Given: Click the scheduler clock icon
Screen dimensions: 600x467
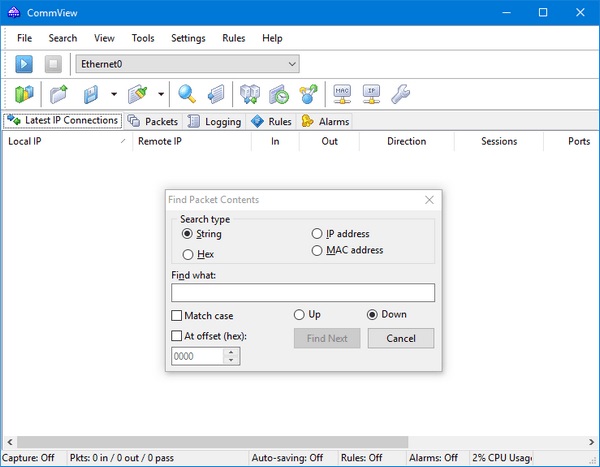Looking at the screenshot, I should [x=279, y=94].
